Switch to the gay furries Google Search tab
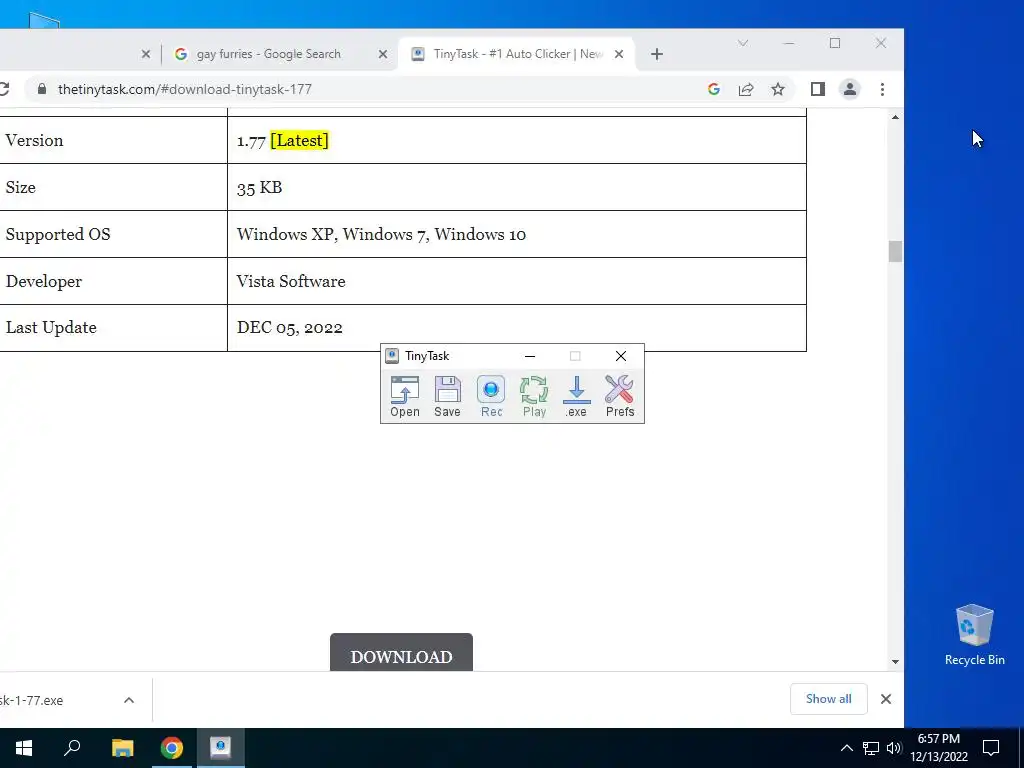 coord(268,54)
